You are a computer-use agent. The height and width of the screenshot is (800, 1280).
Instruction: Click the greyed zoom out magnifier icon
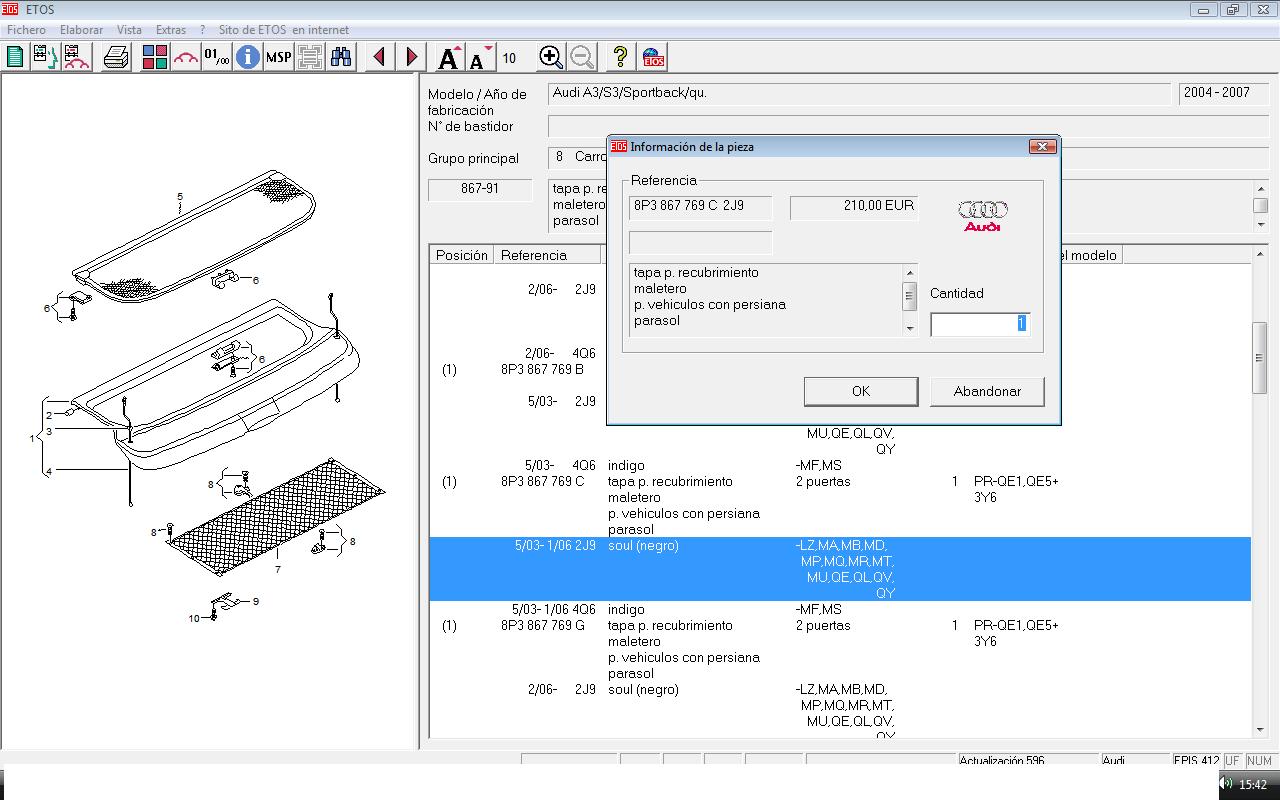(x=581, y=57)
